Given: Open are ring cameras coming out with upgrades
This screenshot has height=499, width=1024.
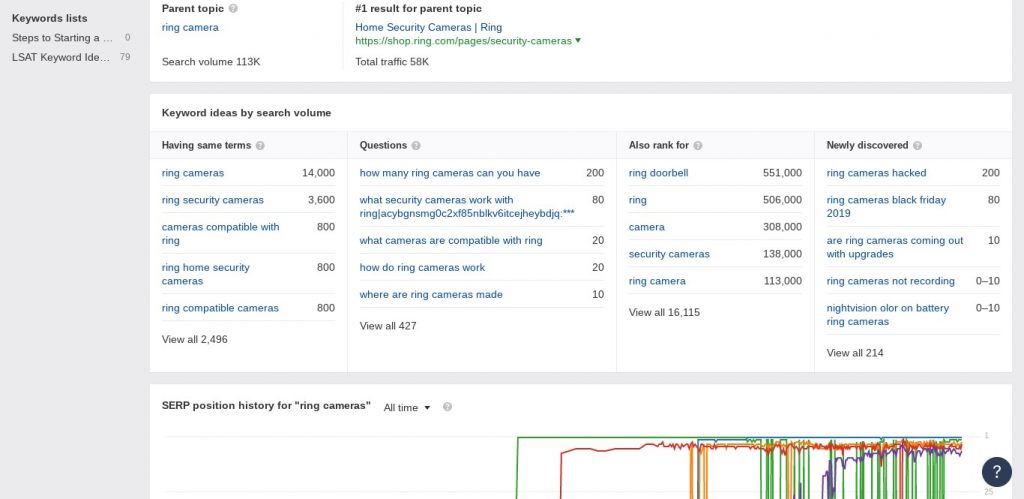Looking at the screenshot, I should pos(895,248).
